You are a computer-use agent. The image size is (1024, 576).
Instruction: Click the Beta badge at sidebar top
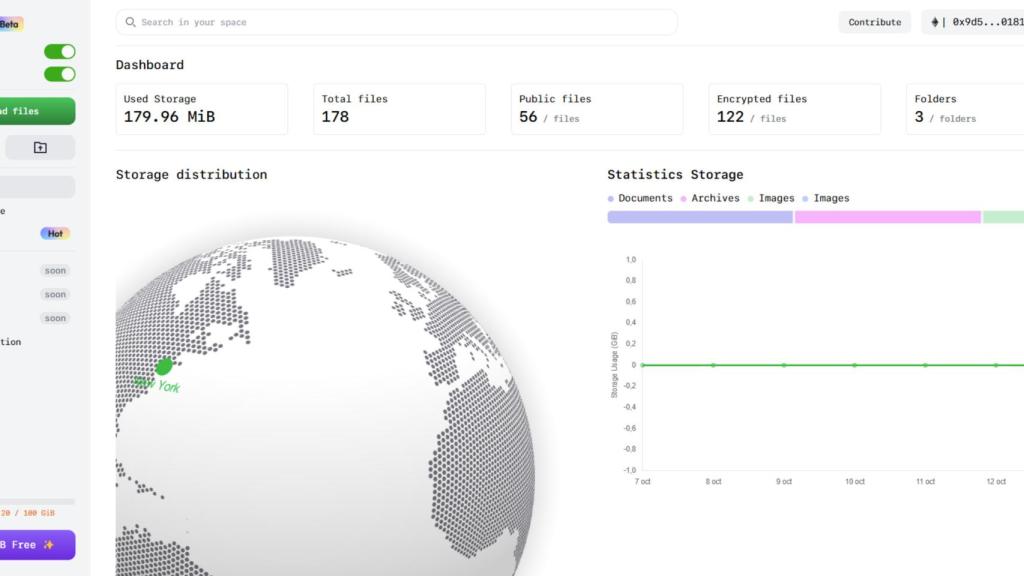[x=10, y=24]
